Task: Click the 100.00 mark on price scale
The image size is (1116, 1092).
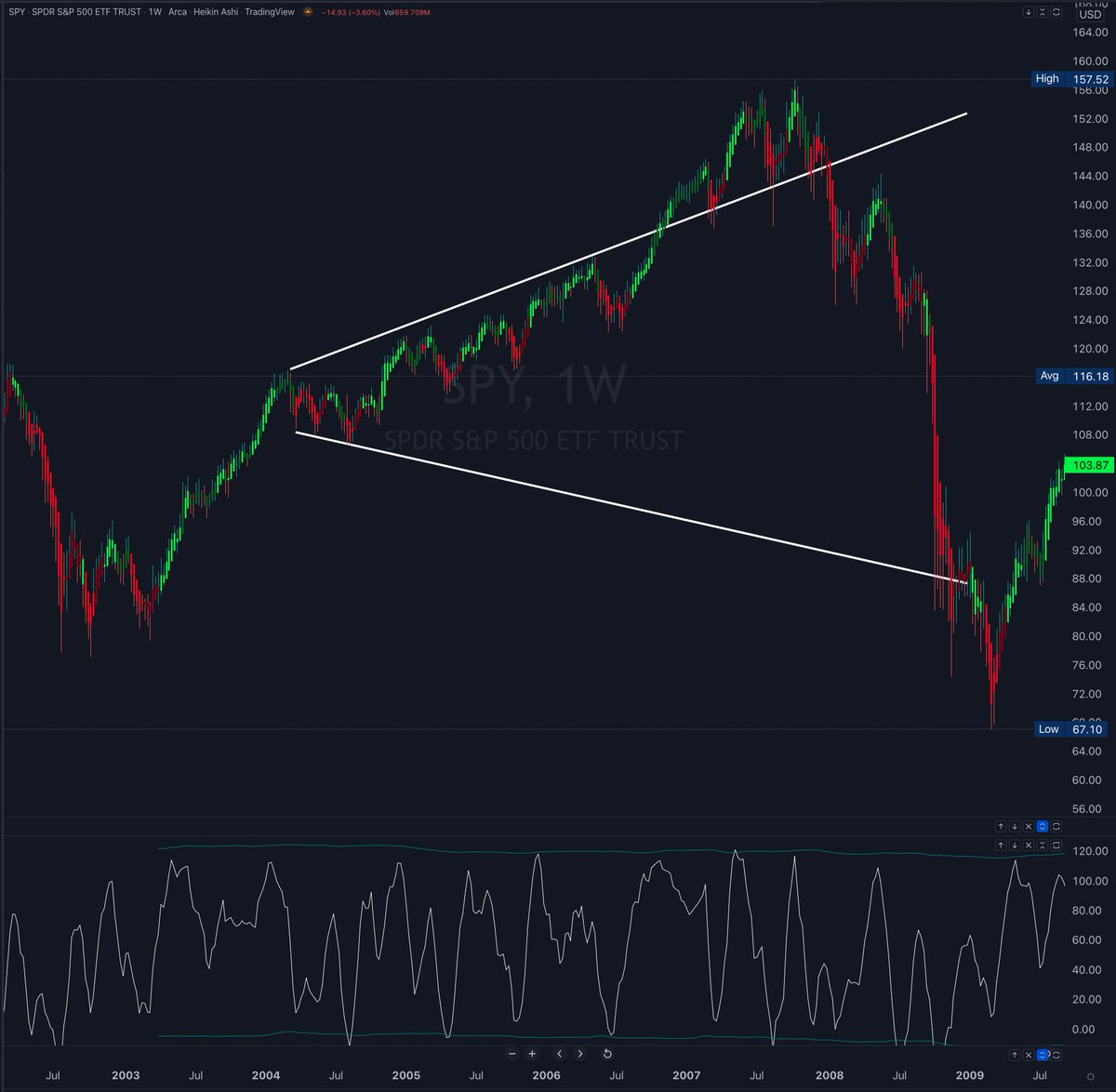Action: coord(1090,492)
